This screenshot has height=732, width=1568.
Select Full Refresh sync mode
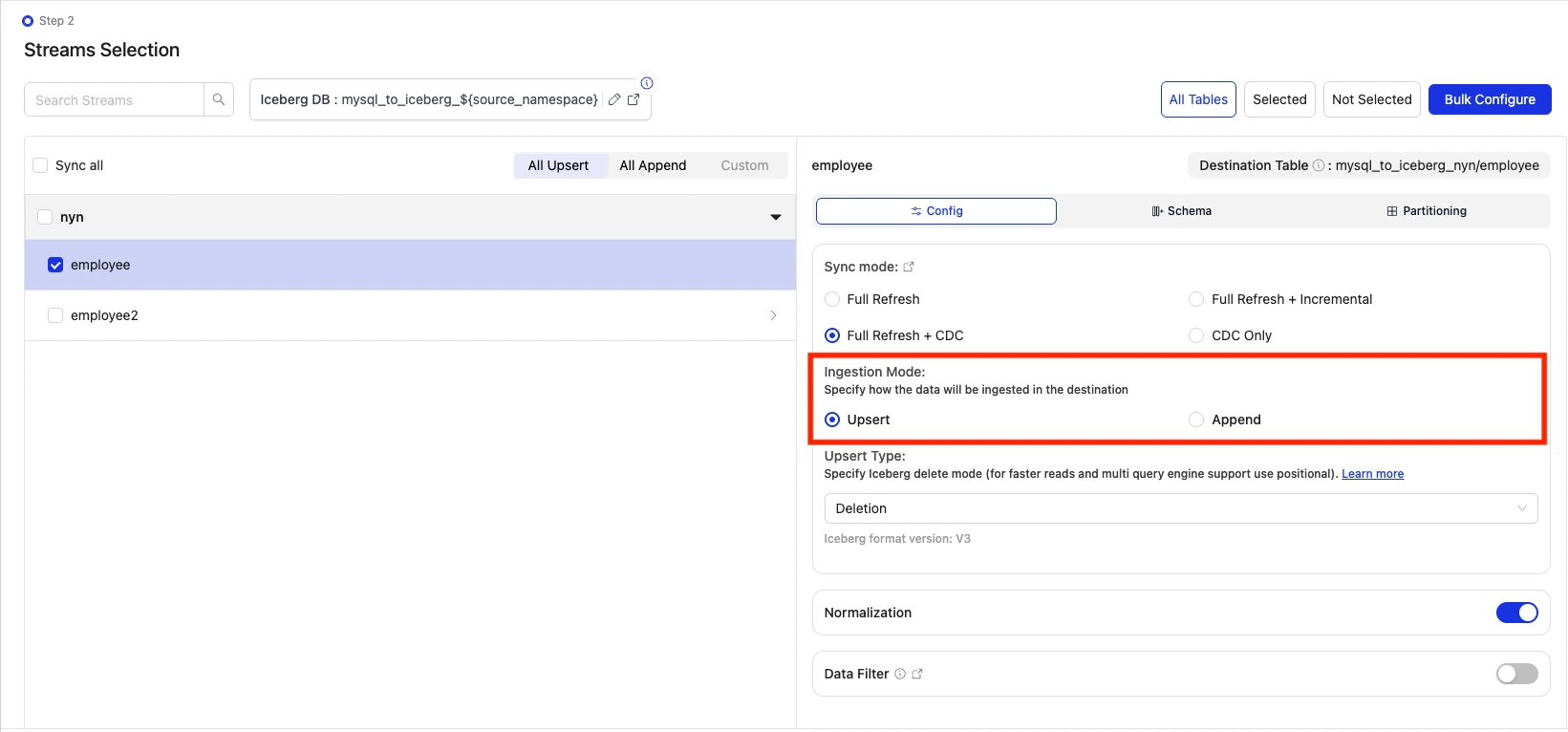[x=832, y=299]
